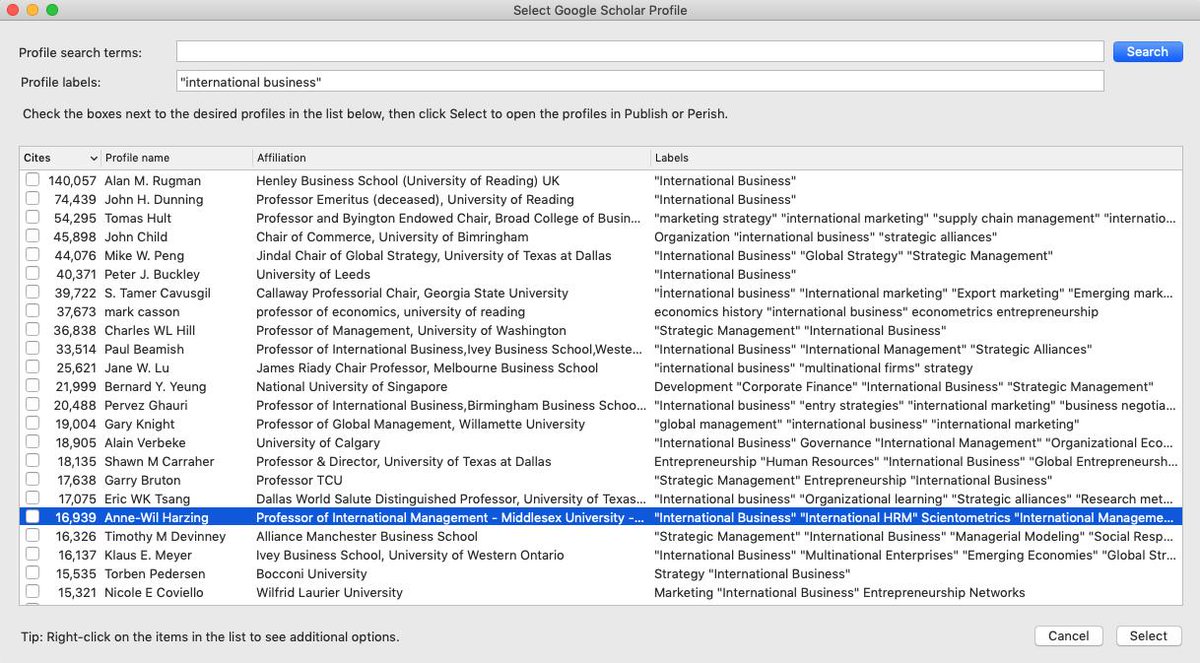1200x663 pixels.
Task: Click the 20,488 citation count
Action: [x=76, y=405]
